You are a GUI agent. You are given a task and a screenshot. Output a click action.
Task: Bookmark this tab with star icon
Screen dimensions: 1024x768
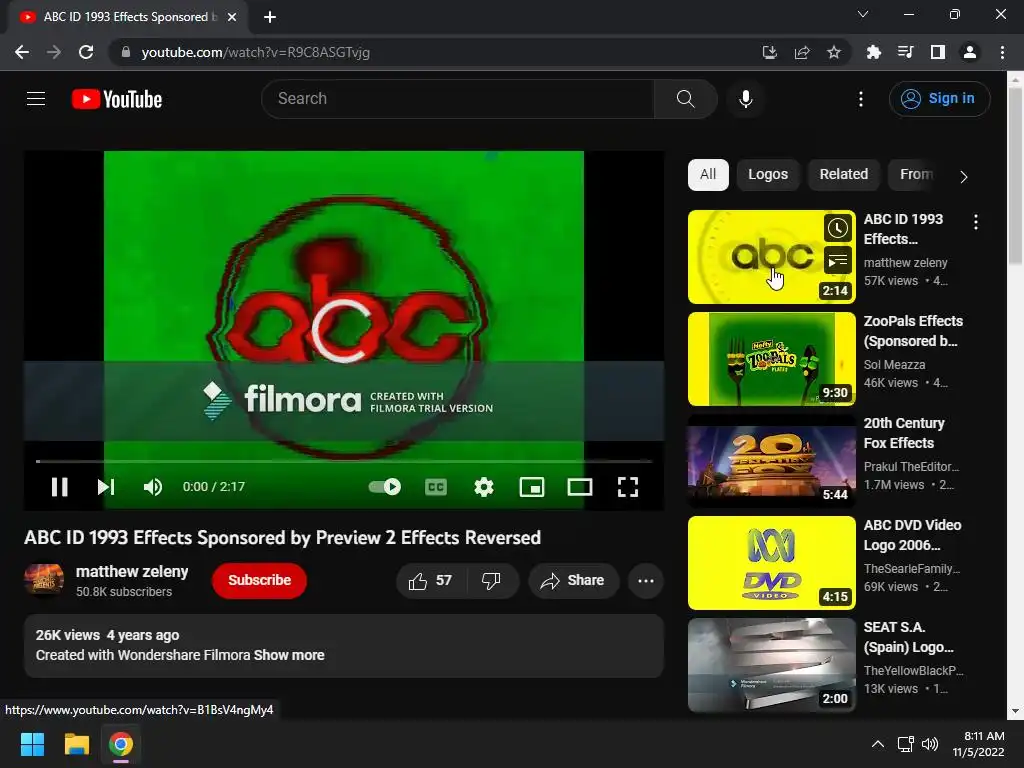(833, 52)
